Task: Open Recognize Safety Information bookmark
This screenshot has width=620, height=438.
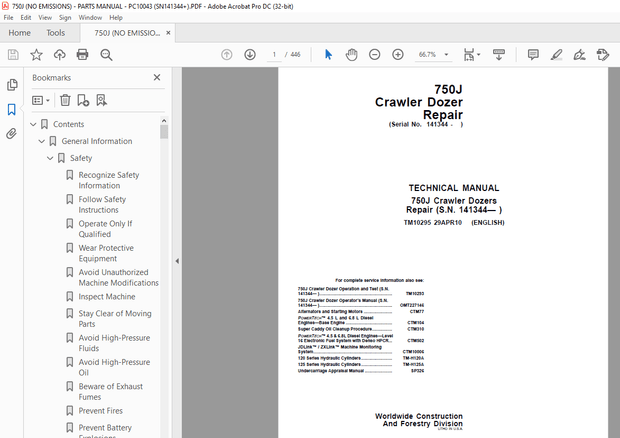Action: coord(109,180)
